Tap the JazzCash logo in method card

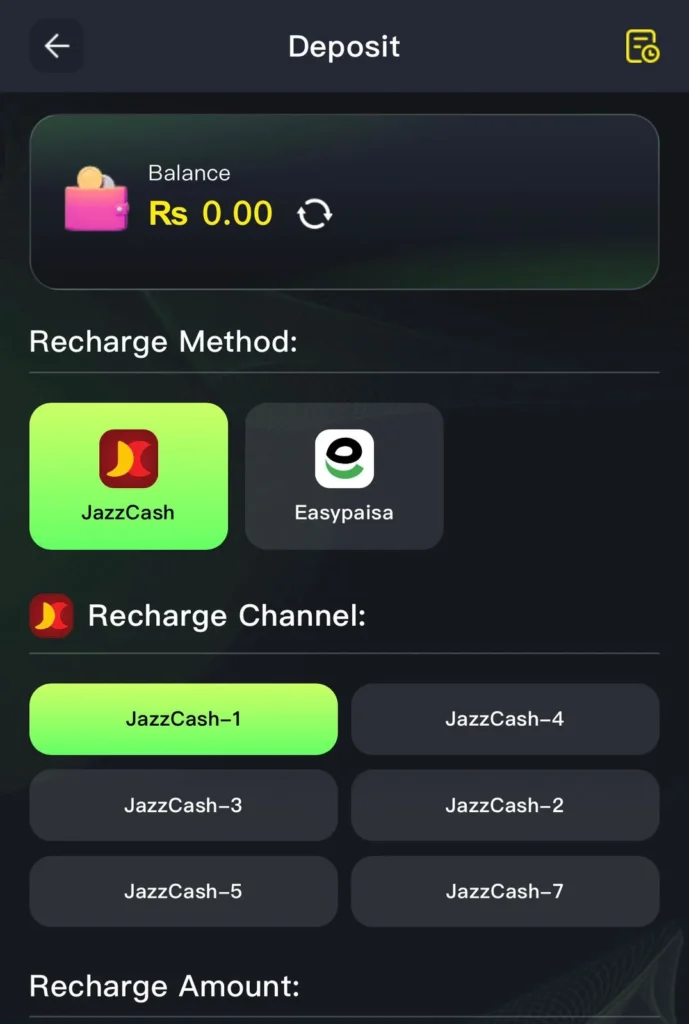point(129,458)
